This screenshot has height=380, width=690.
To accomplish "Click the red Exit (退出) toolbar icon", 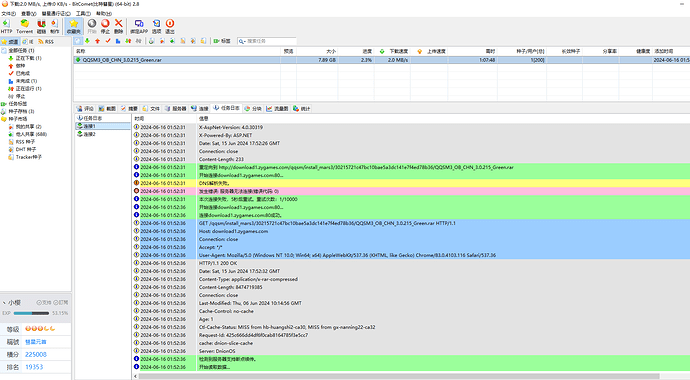I will [170, 26].
